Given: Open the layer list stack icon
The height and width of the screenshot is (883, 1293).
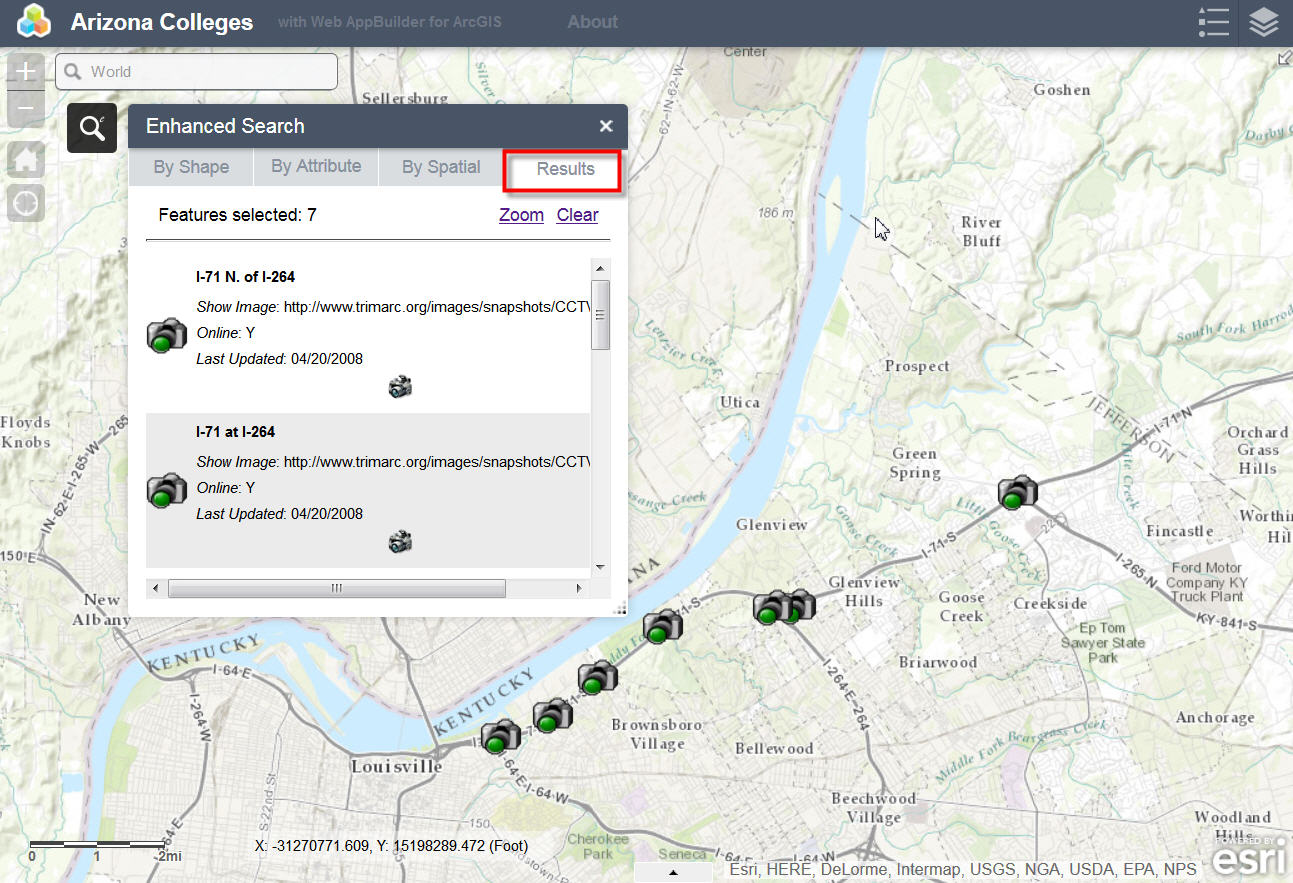Looking at the screenshot, I should point(1264,22).
